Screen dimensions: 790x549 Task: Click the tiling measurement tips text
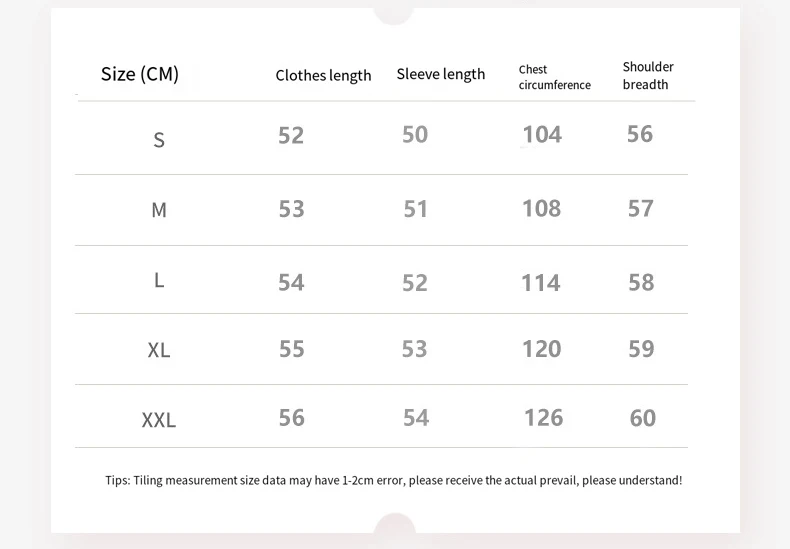[x=394, y=480]
